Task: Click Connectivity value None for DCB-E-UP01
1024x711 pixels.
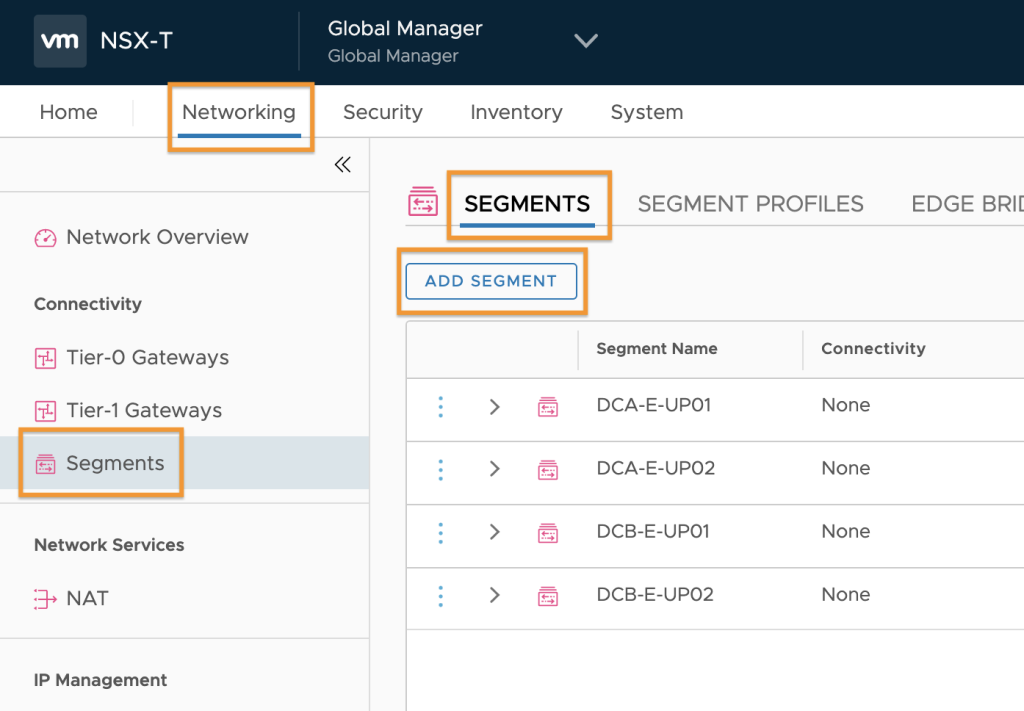Action: [846, 531]
